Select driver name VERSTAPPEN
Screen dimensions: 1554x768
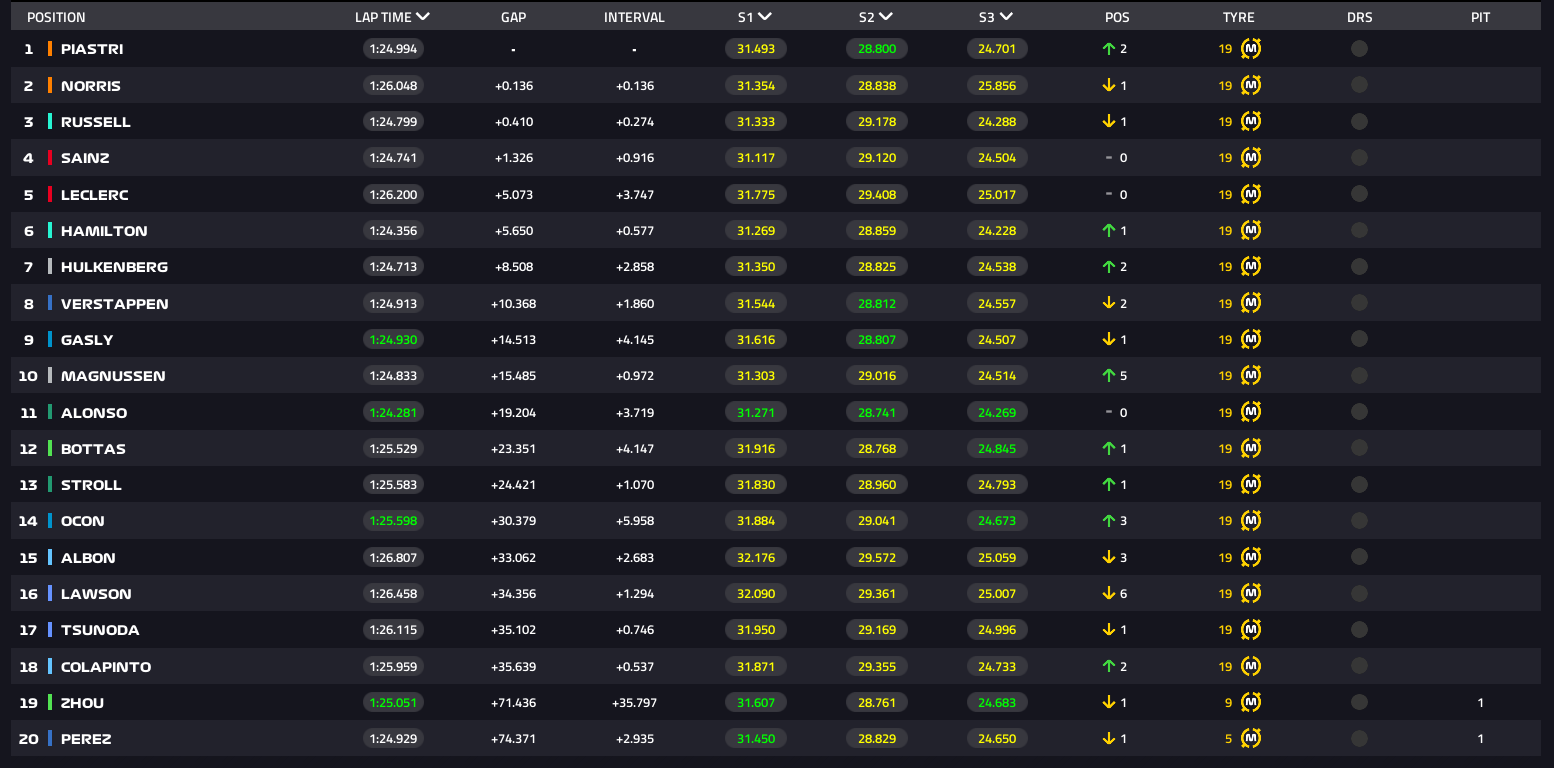tap(114, 304)
